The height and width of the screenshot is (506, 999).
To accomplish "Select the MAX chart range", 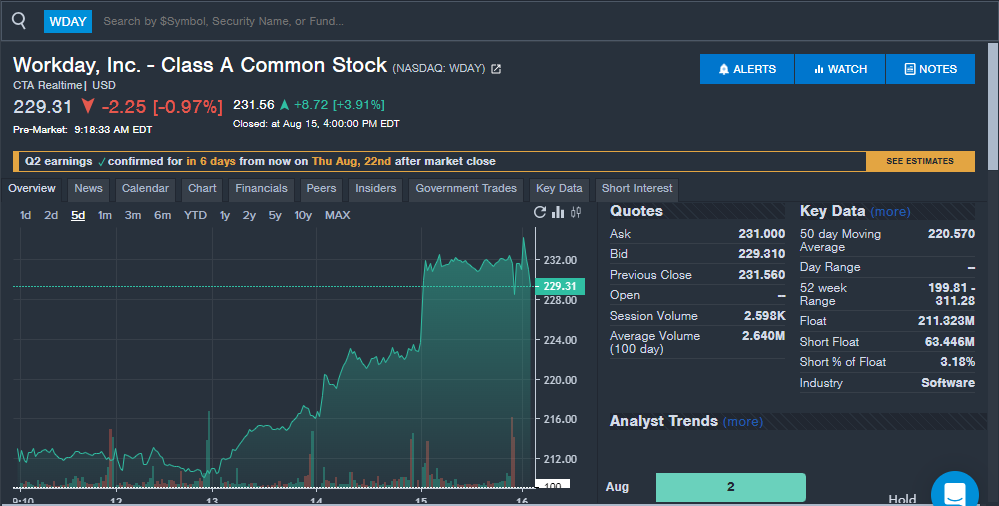I will [x=337, y=215].
